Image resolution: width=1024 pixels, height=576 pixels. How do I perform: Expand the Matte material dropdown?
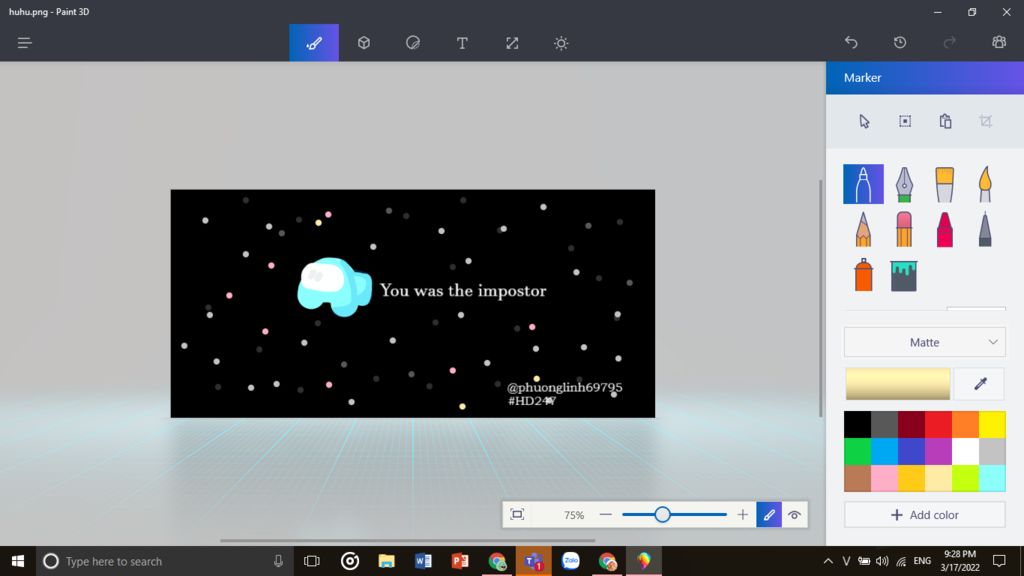coord(925,342)
